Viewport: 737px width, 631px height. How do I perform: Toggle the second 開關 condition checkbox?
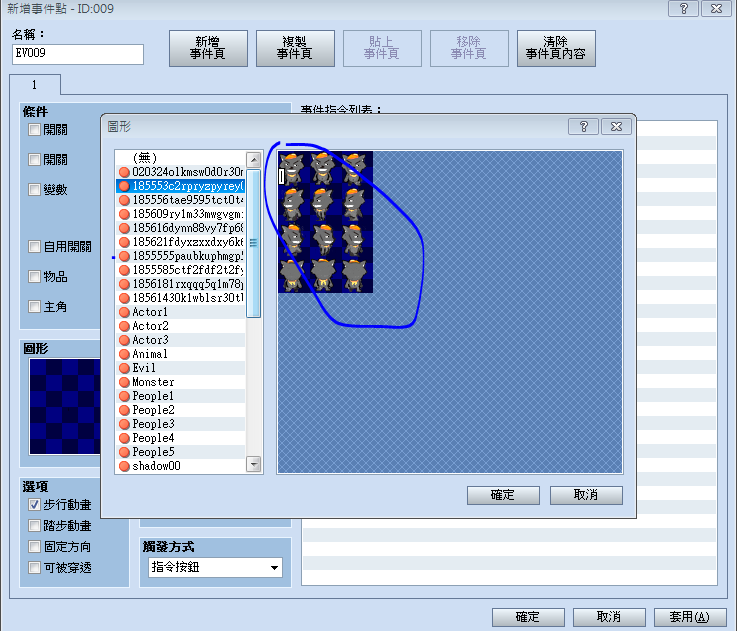click(34, 159)
